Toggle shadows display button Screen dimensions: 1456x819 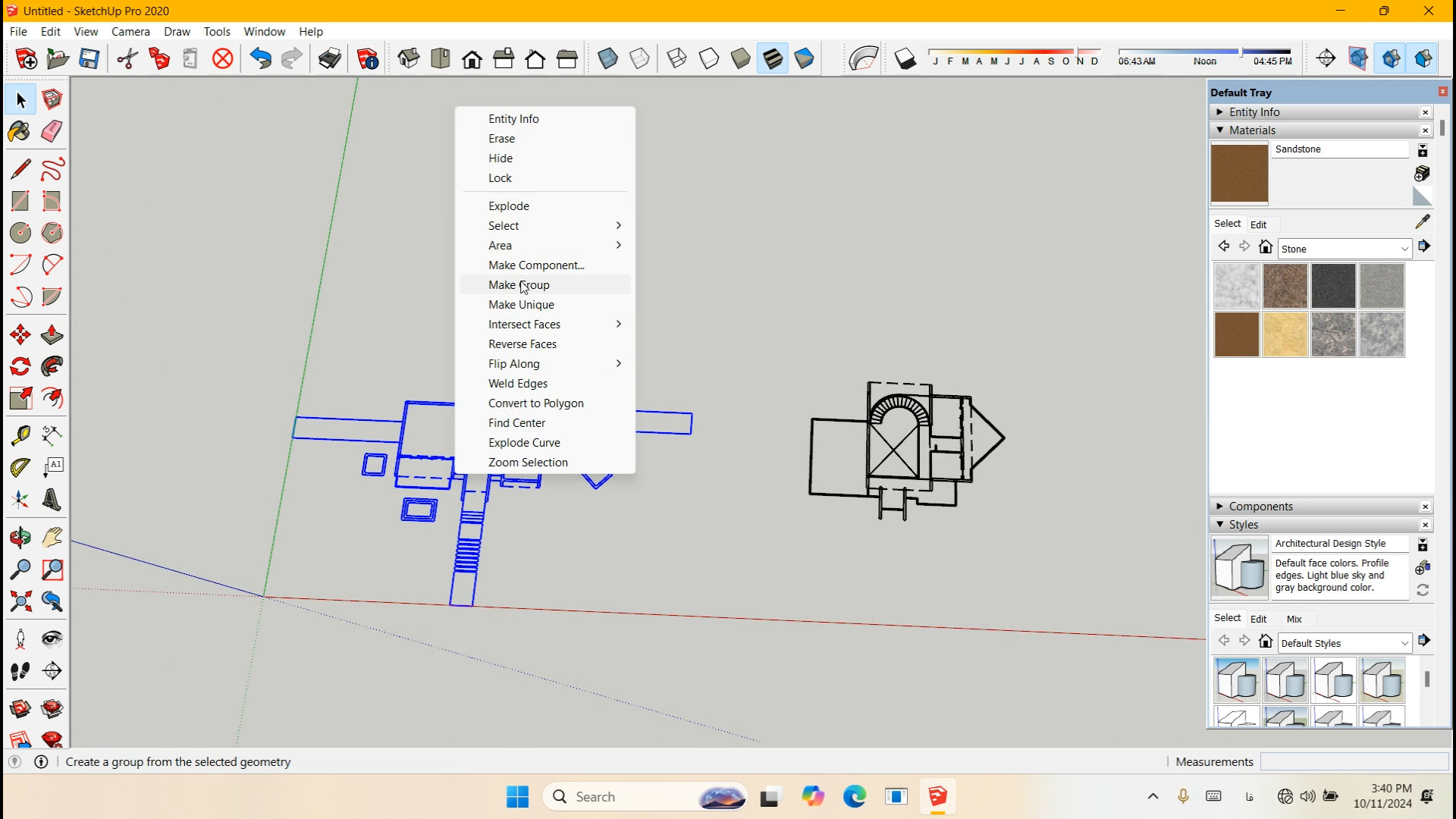[x=905, y=58]
